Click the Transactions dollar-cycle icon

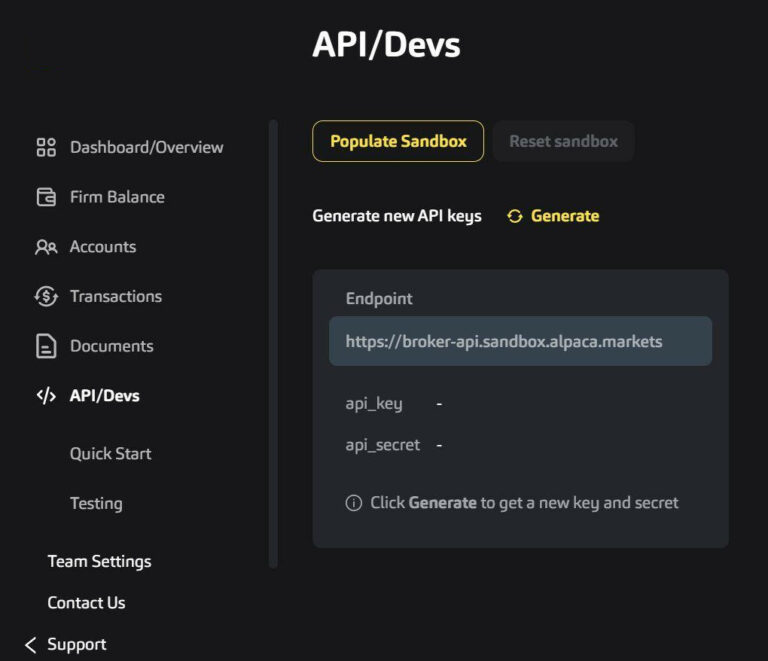46,296
